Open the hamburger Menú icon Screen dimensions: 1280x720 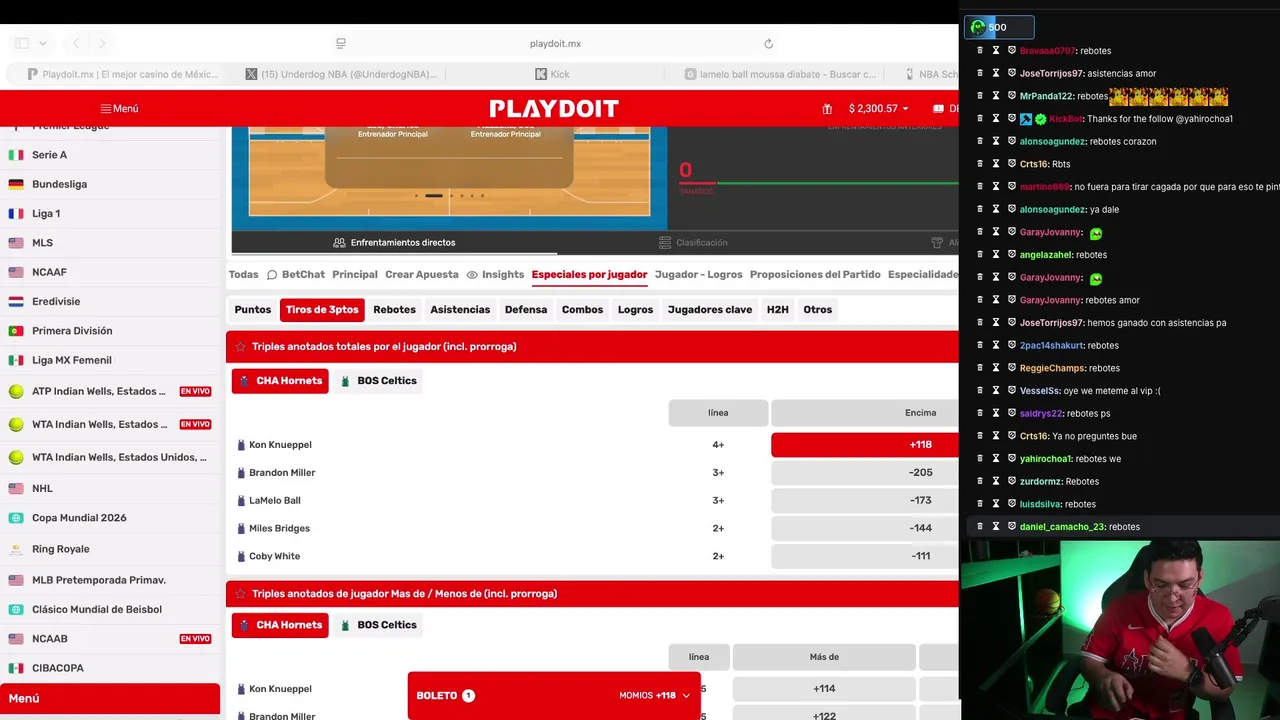106,108
